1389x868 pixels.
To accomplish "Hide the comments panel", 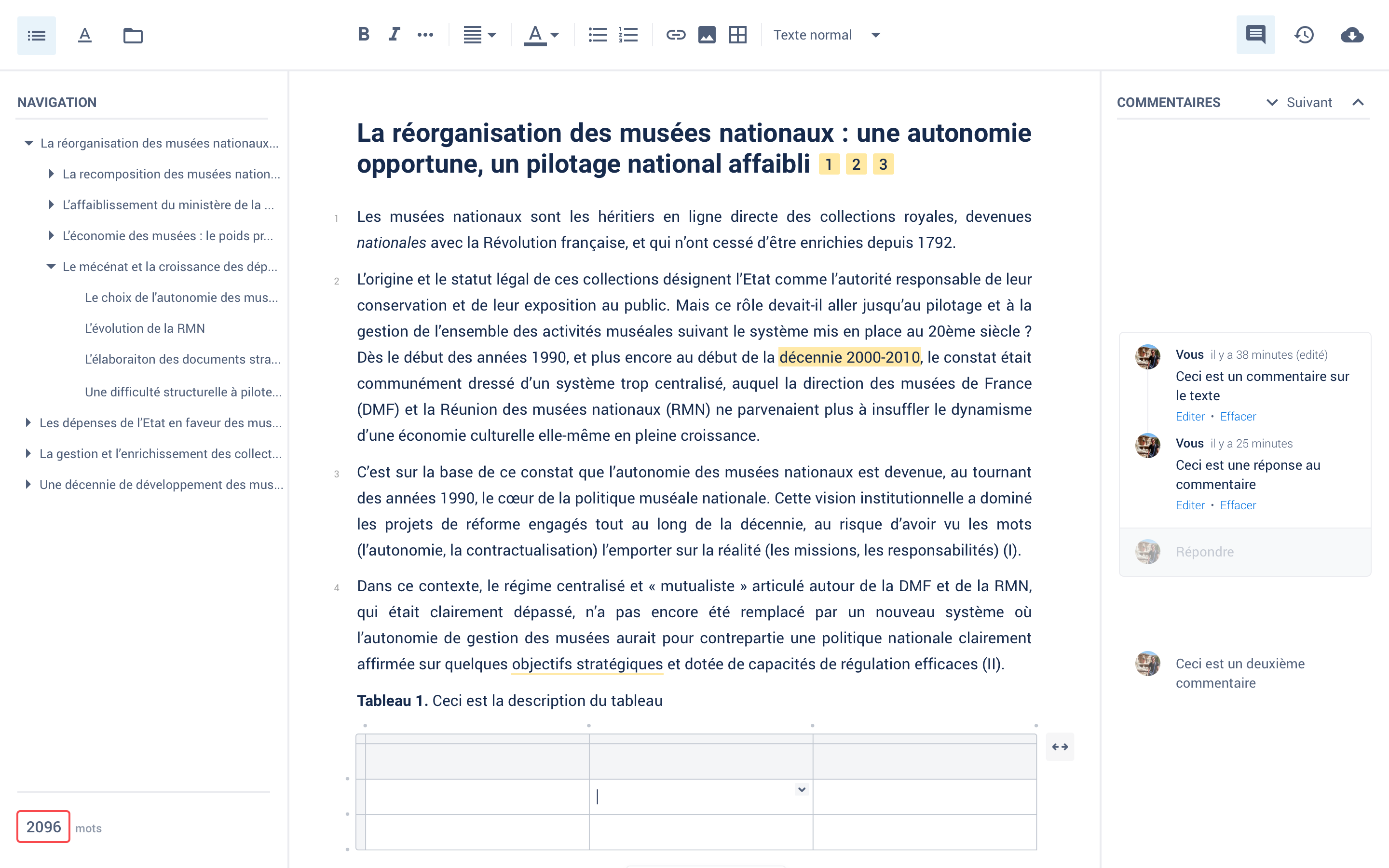I will 1256,35.
